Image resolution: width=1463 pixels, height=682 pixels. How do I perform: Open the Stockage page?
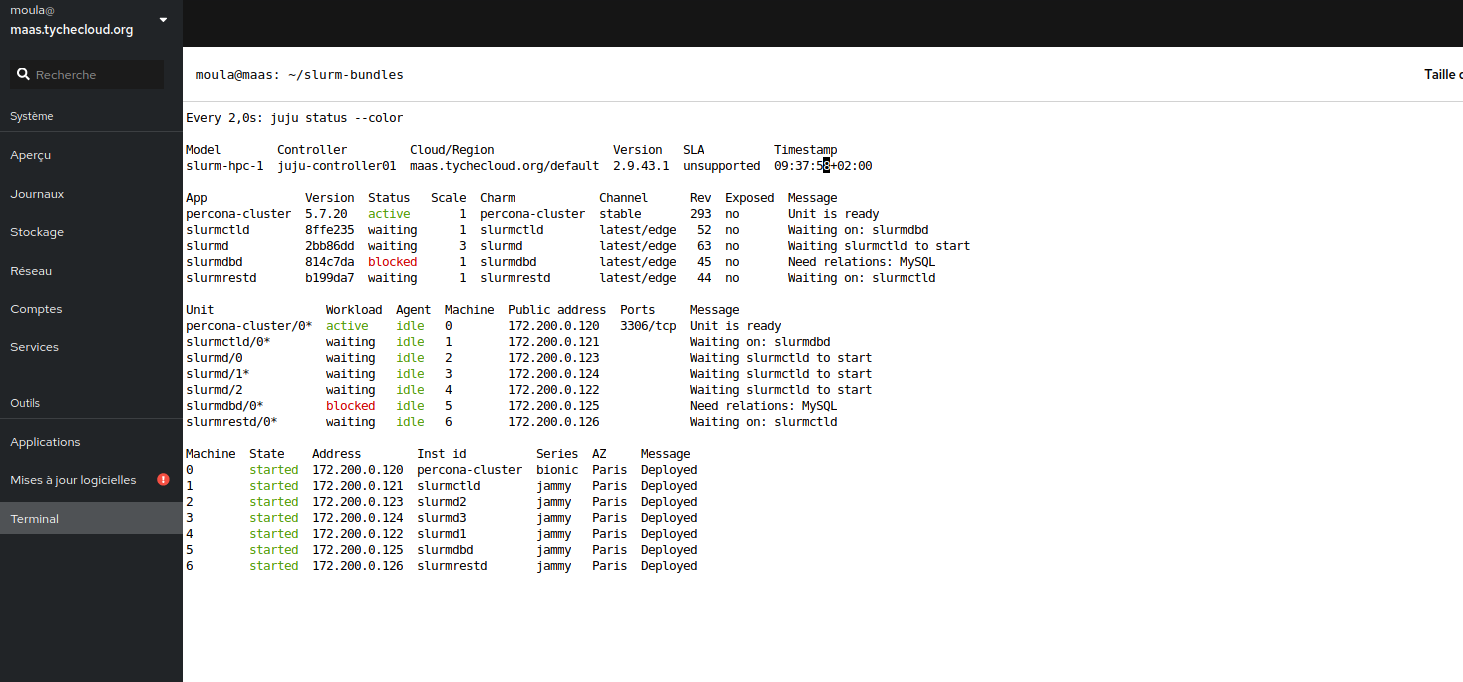36,231
